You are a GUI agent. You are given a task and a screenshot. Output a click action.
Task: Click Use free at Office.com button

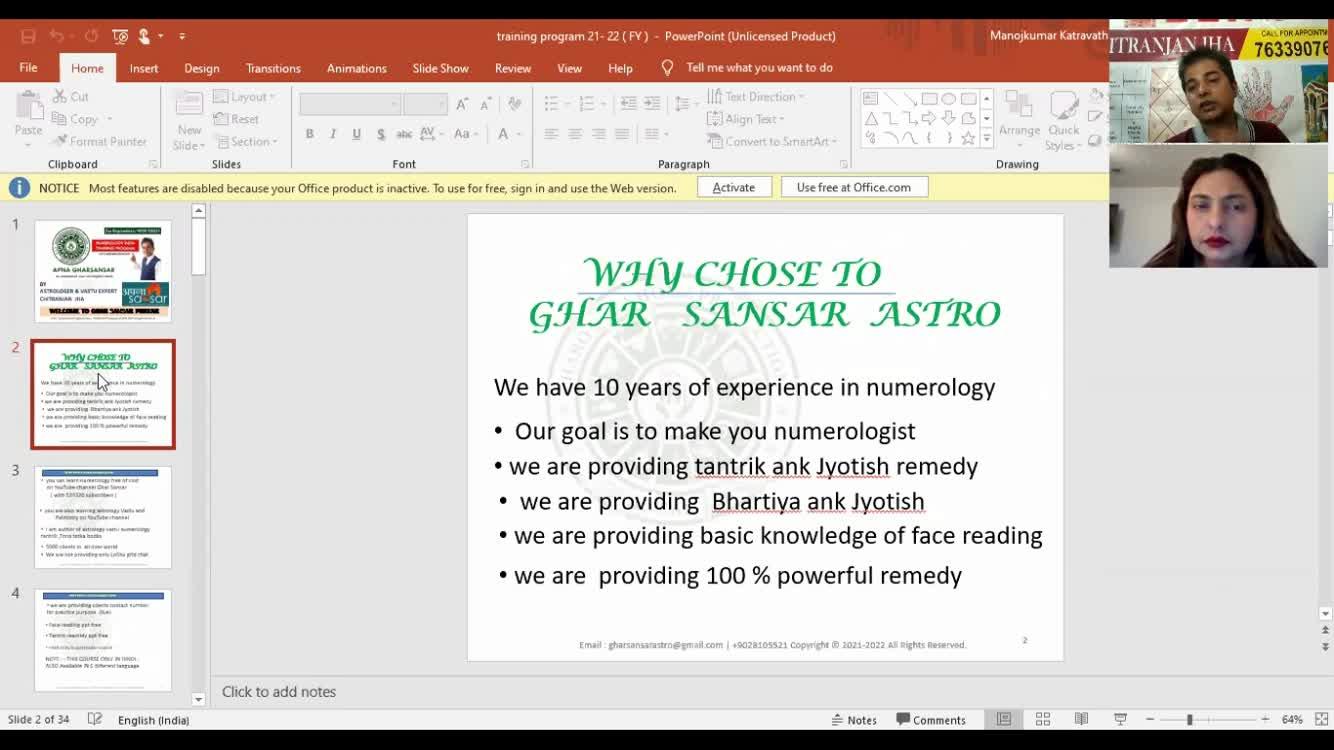[853, 187]
